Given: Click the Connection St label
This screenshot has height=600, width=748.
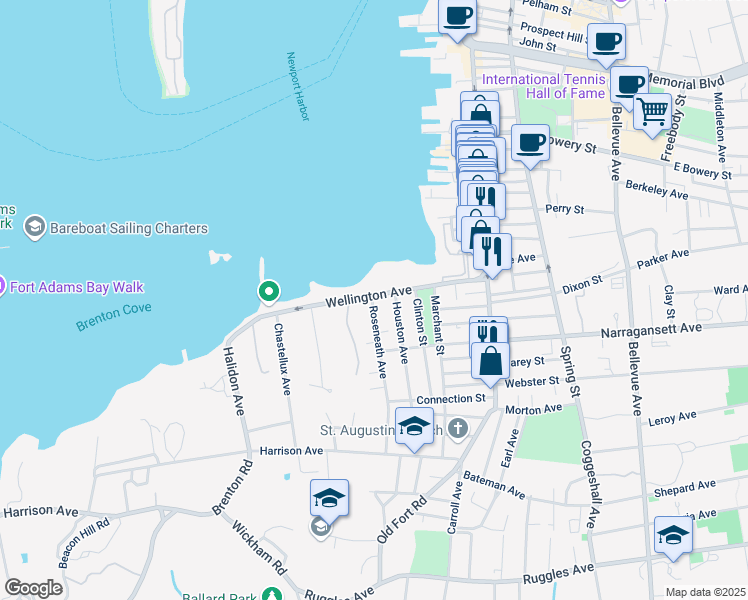Looking at the screenshot, I should (451, 399).
